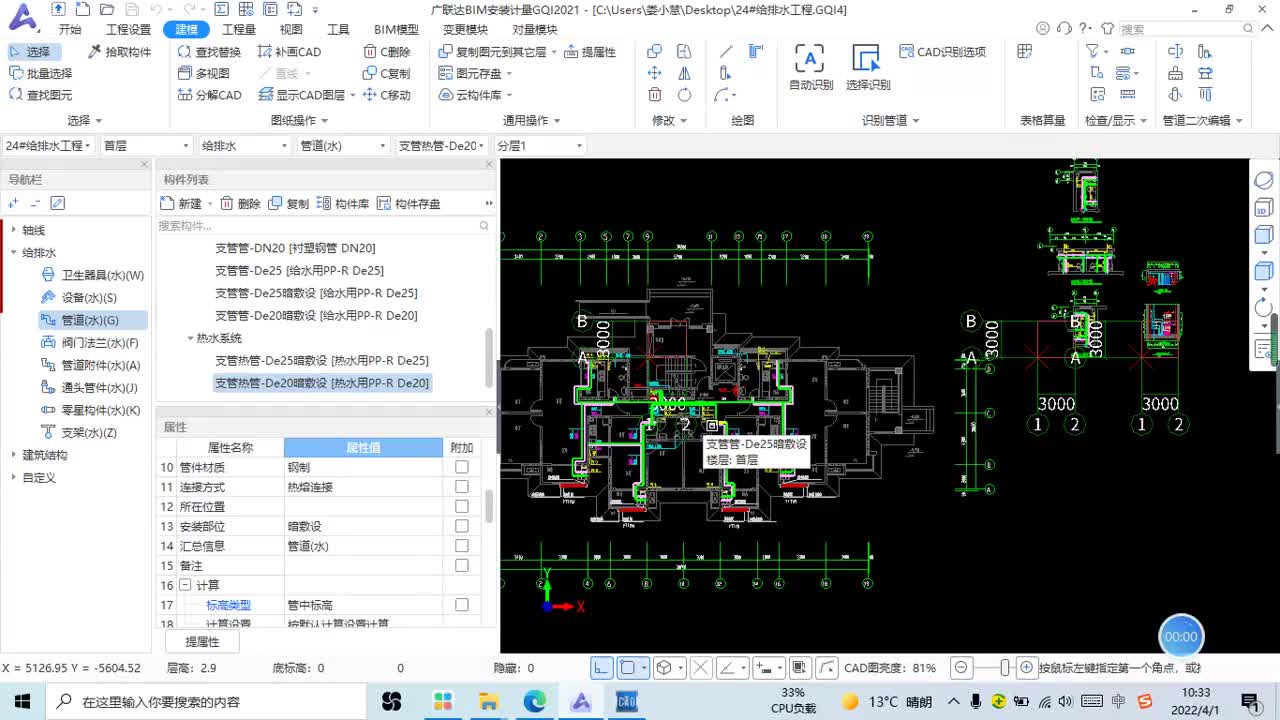Switch to the 视图 ribbon tab
The height and width of the screenshot is (720, 1280).
point(291,29)
